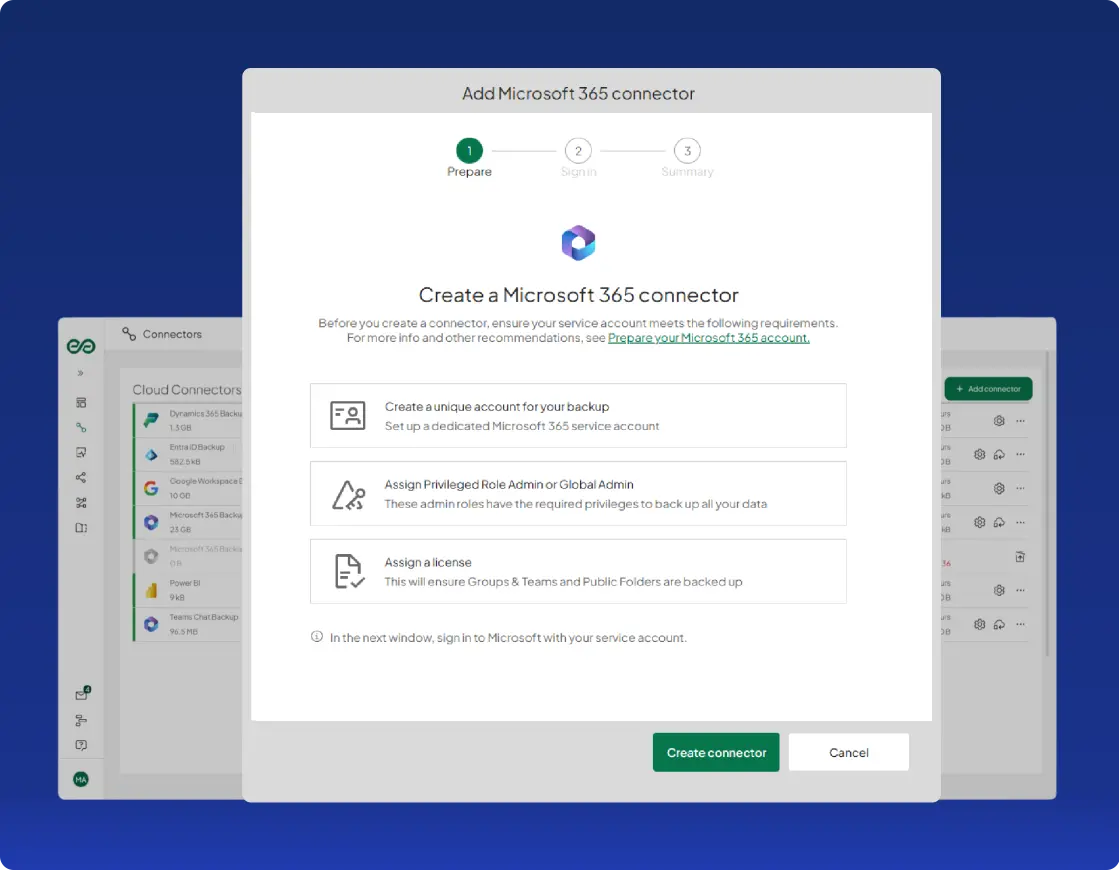Open more options for Microsoft 365 Backup 23 GB row
The height and width of the screenshot is (870, 1120).
[x=1020, y=522]
